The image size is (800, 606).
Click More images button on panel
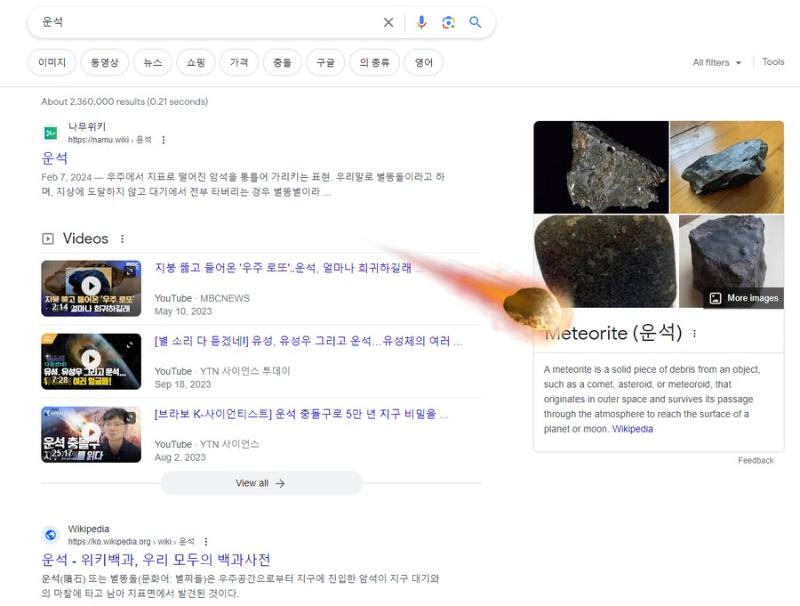pos(743,298)
